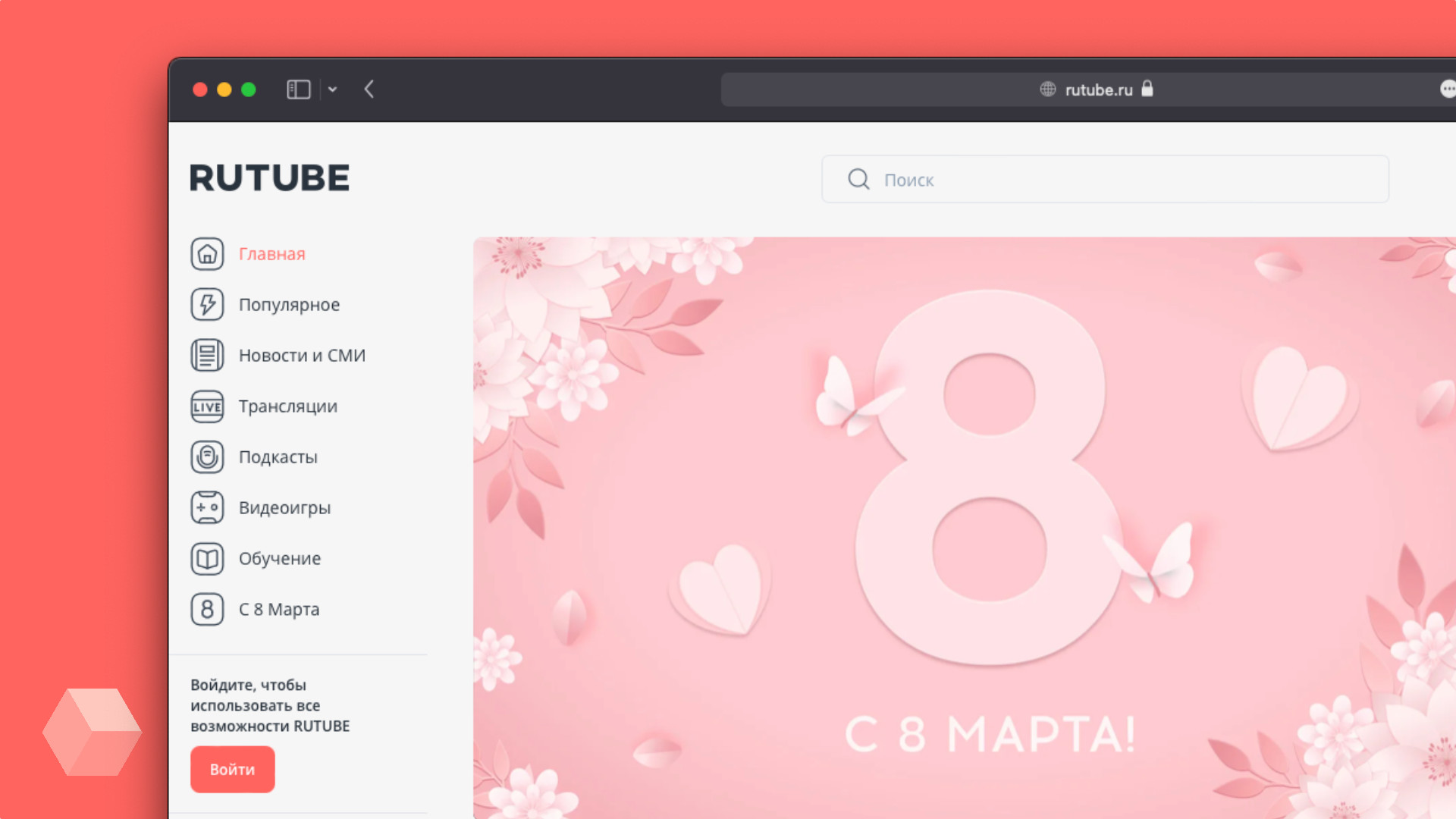1456x819 pixels.
Task: Open the С 8 МАРТА banner
Action: click(965, 528)
